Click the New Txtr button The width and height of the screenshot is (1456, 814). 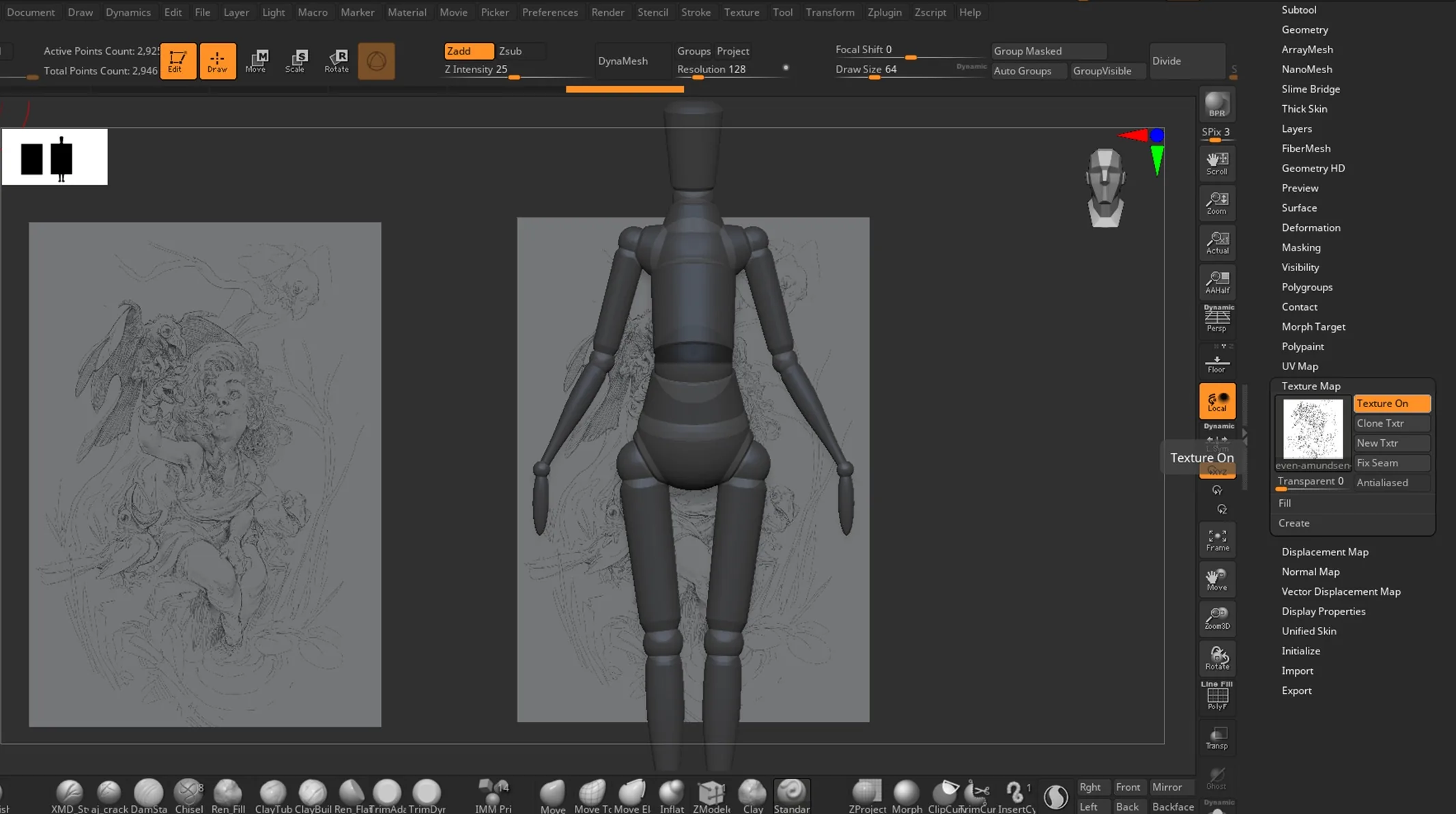point(1391,443)
